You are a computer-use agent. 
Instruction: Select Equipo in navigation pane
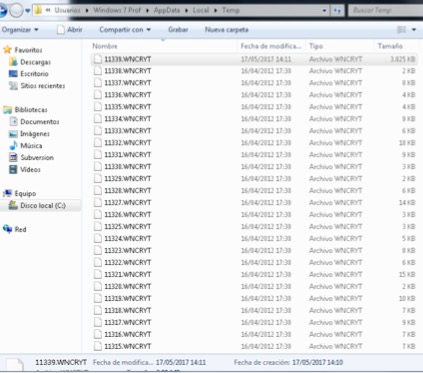pos(25,193)
